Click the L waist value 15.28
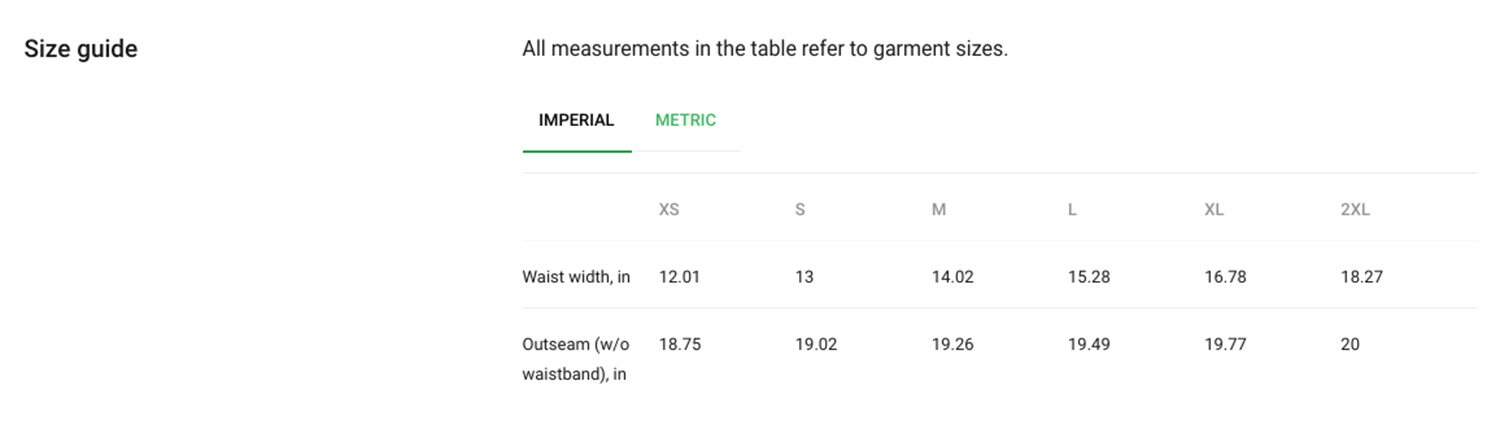 [1089, 277]
